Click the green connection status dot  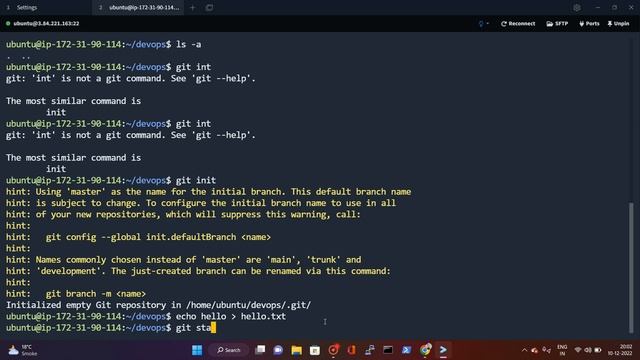pyautogui.click(x=8, y=24)
